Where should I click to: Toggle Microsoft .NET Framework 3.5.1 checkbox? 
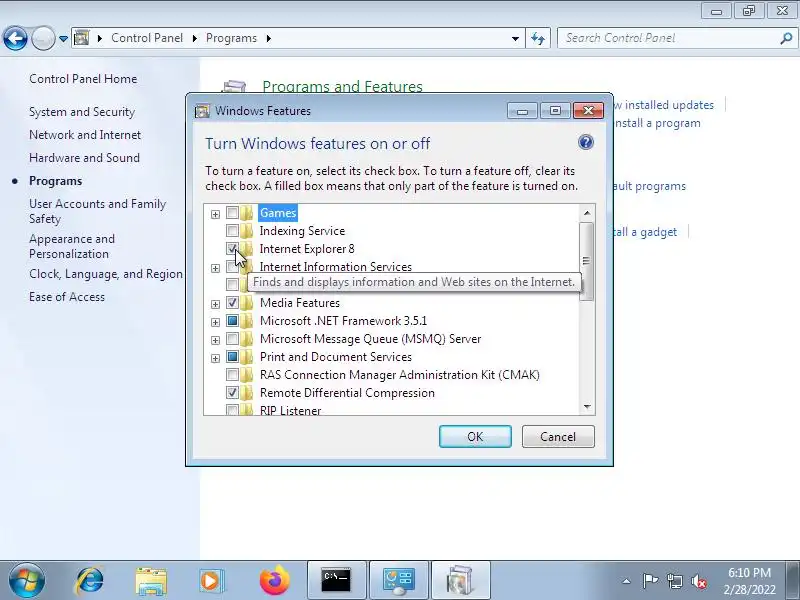232,321
